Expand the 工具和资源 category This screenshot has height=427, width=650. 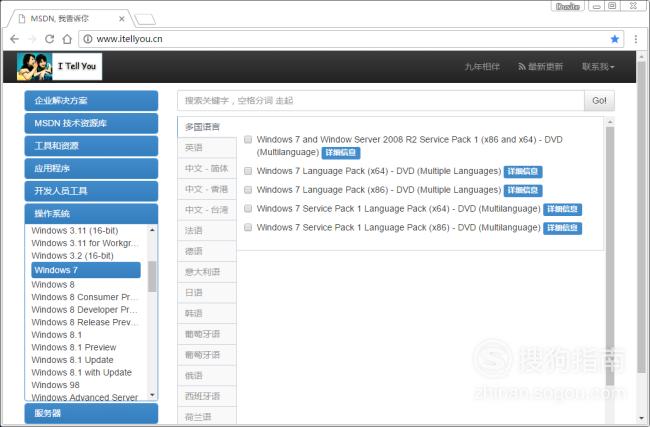click(x=91, y=146)
